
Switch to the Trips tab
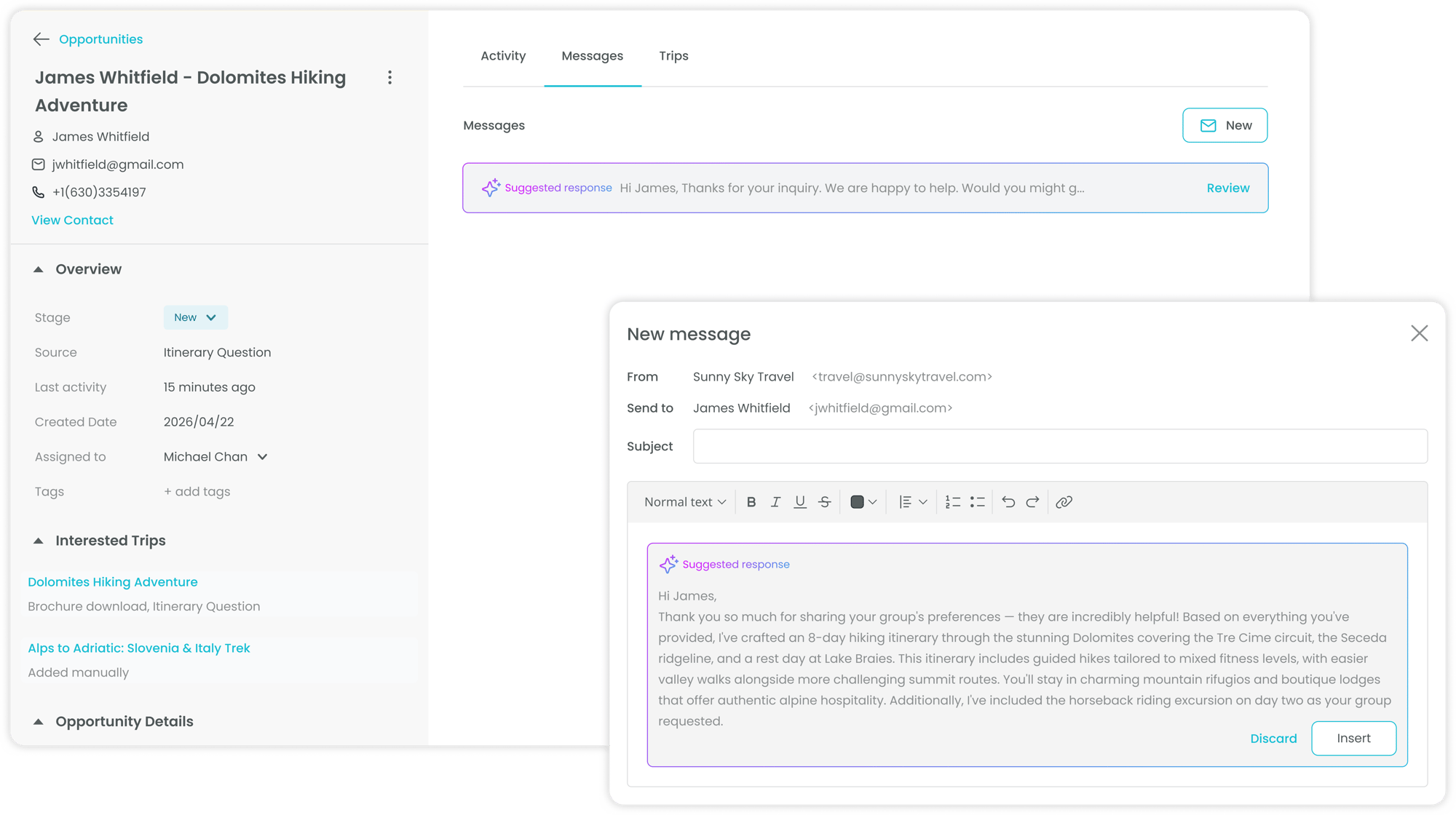673,56
